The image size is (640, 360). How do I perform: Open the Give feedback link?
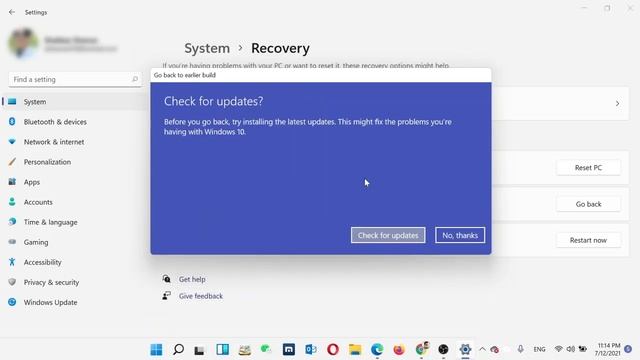(x=200, y=296)
